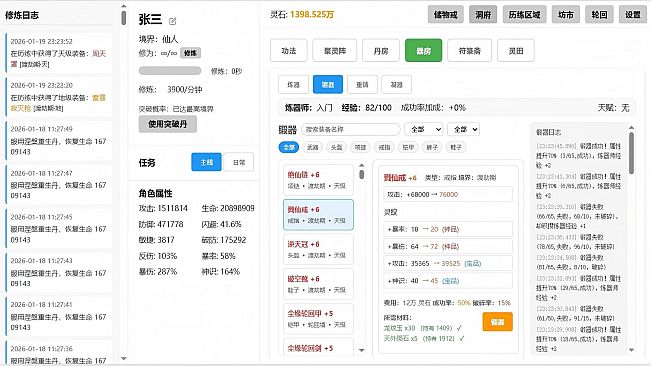Screen dimensions: 651x366
Task: Open the 洞府 page in top navigation
Action: [483, 15]
